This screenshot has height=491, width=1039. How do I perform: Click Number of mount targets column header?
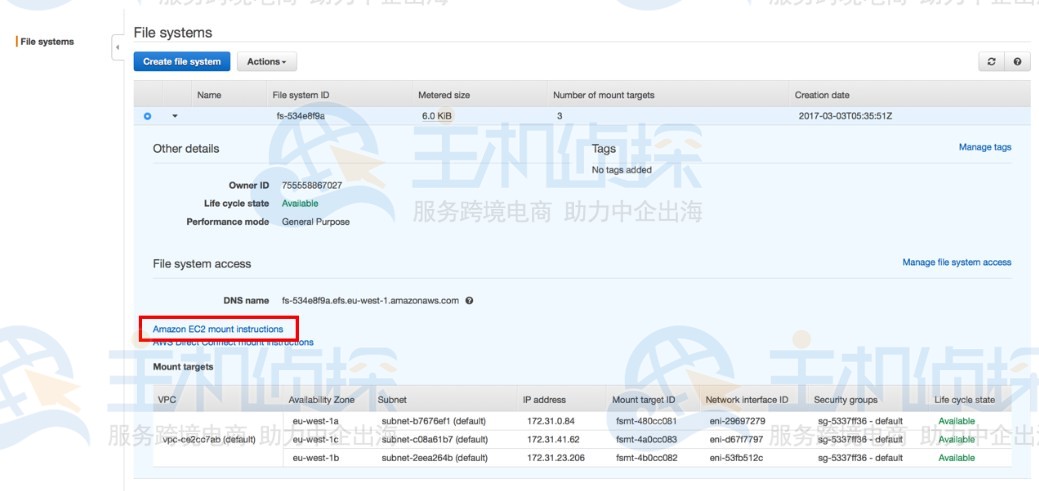tap(604, 95)
